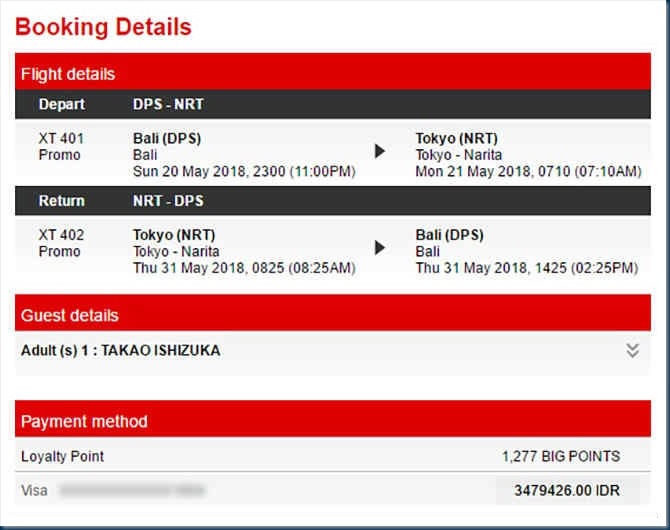Click Promo under XT 401
Screen dimensions: 670x530
coord(59,155)
